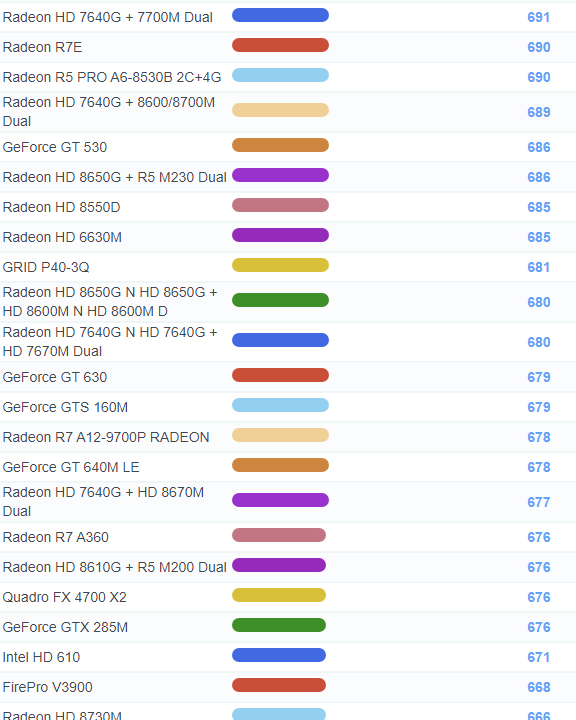Viewport: 576px width, 720px height.
Task: Open the Quadro FX 4700 X2 name
Action: click(64, 597)
